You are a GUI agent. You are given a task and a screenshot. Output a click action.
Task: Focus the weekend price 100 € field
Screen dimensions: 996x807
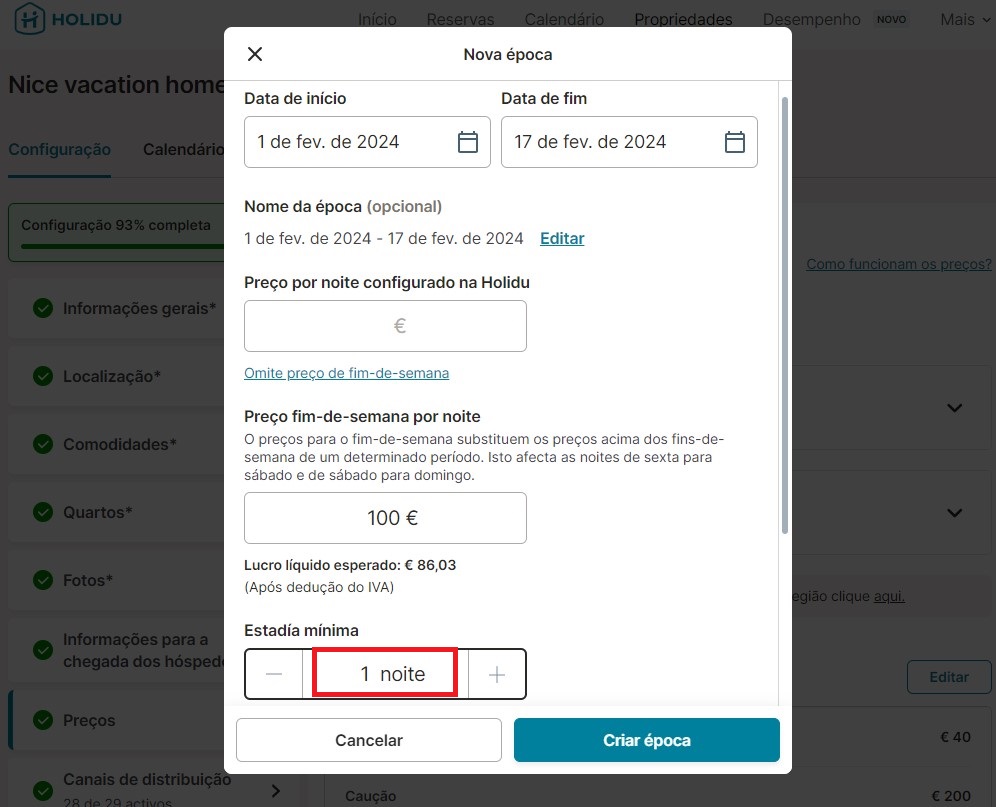[x=385, y=518]
